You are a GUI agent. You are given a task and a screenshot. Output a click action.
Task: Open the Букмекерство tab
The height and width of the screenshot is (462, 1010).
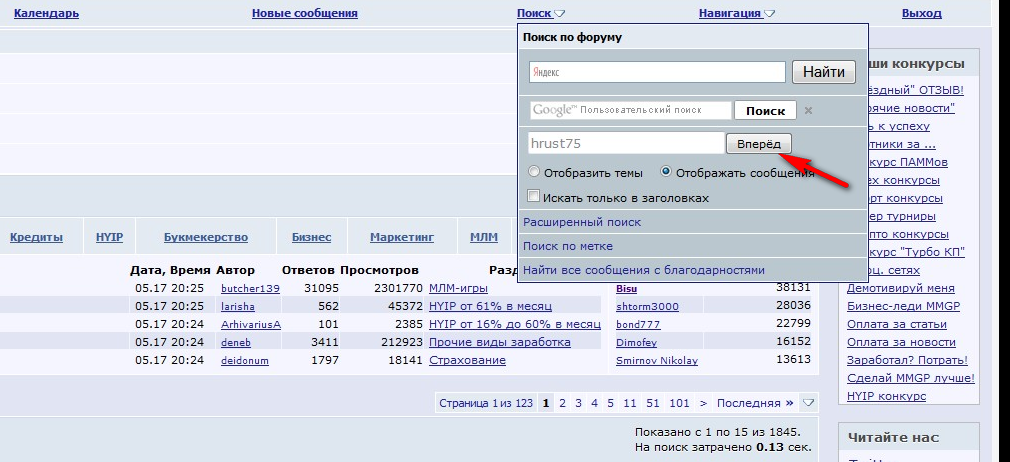tap(206, 238)
